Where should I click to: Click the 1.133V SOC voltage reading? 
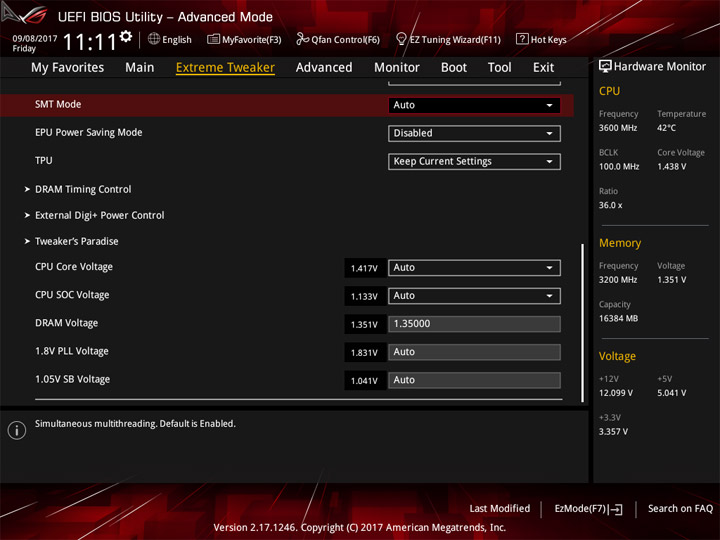point(365,297)
